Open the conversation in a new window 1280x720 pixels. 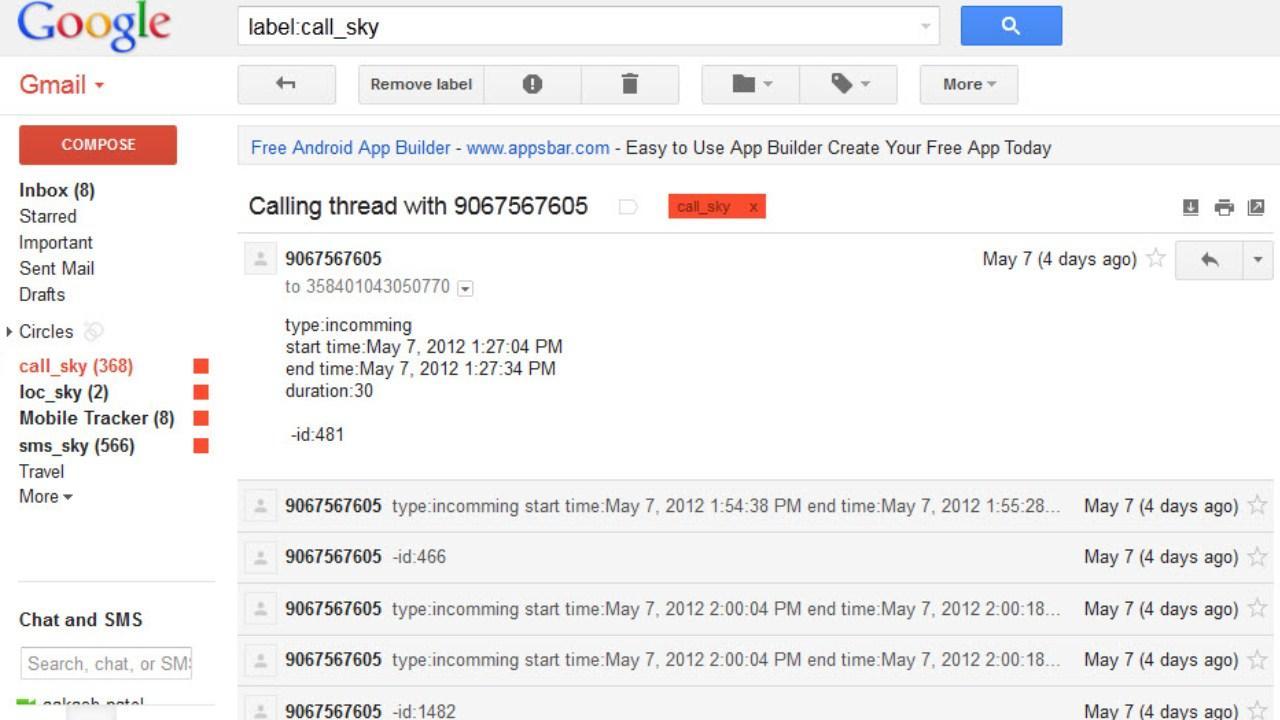point(1256,207)
